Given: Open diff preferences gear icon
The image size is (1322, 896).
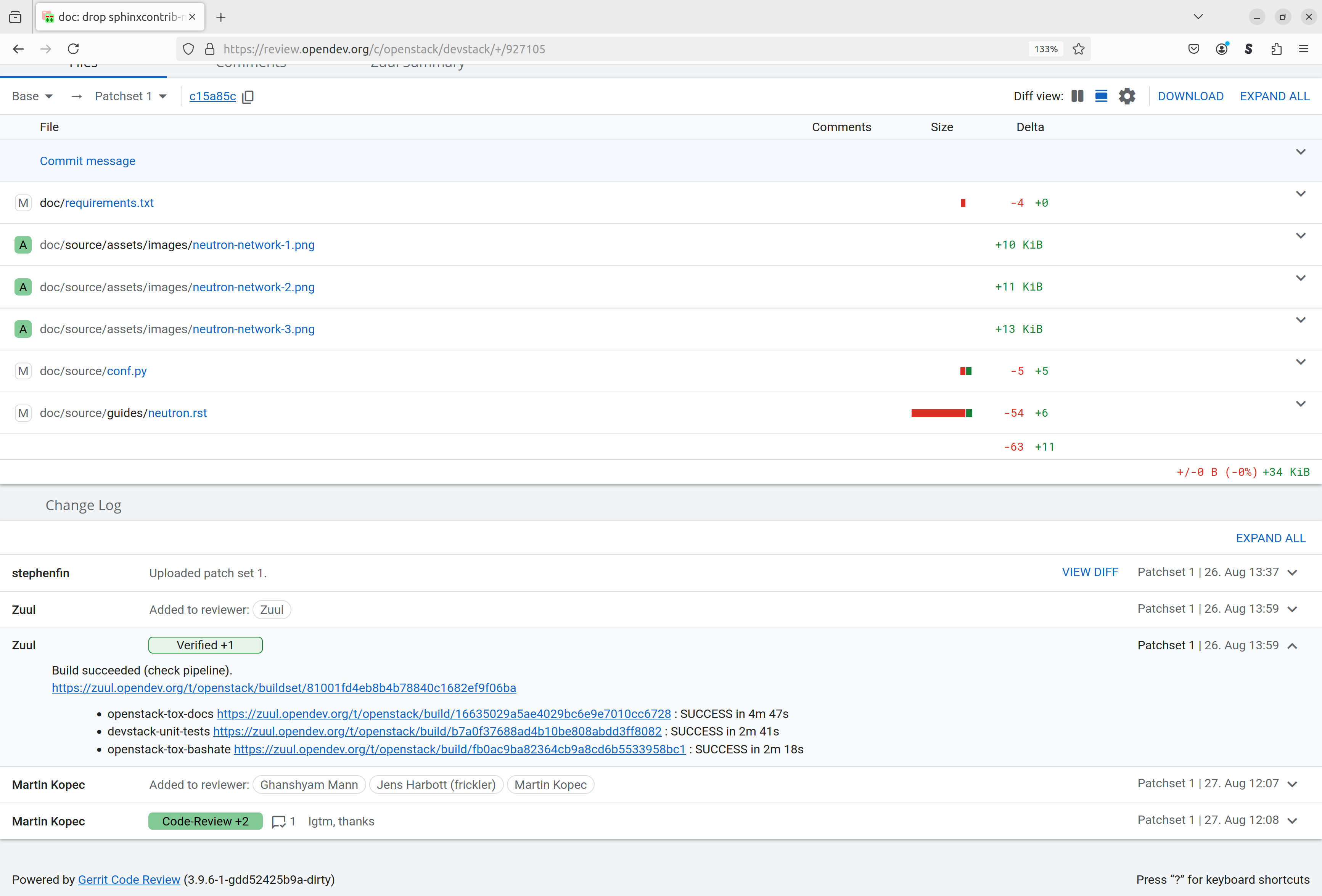Looking at the screenshot, I should click(x=1126, y=96).
